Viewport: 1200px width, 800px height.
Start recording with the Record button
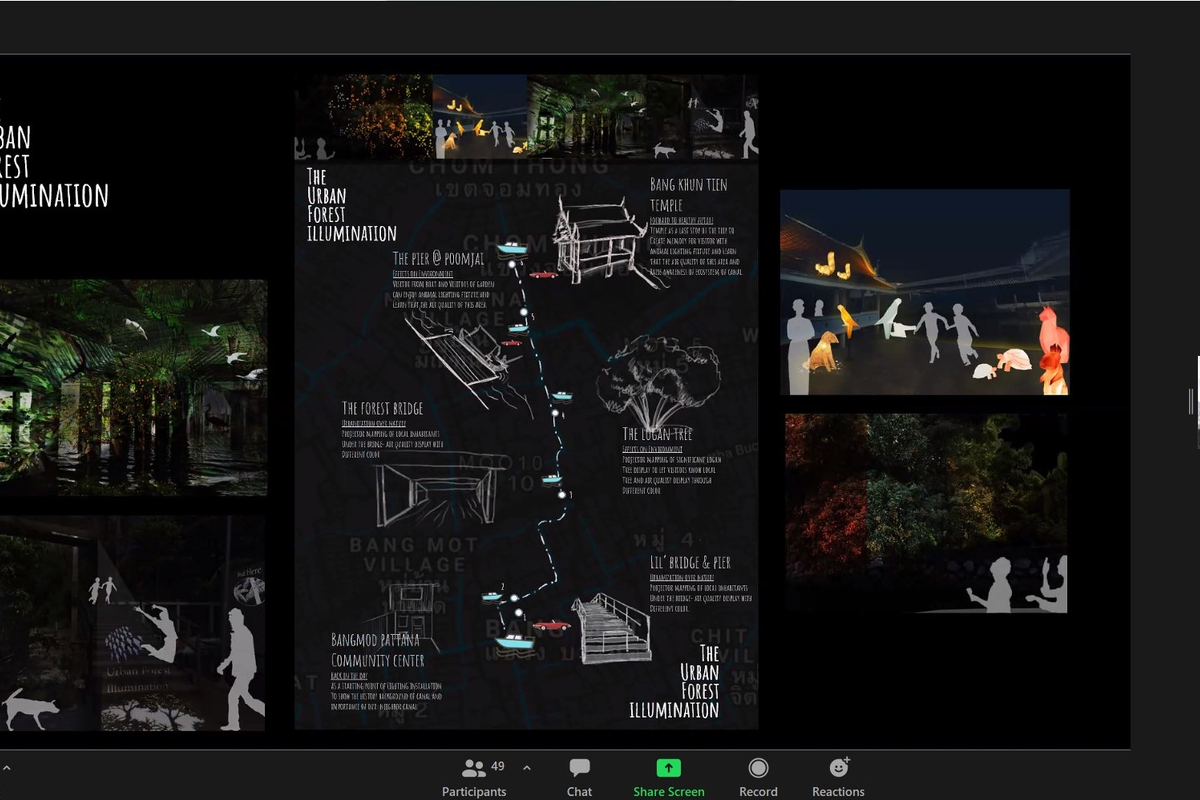tap(758, 779)
